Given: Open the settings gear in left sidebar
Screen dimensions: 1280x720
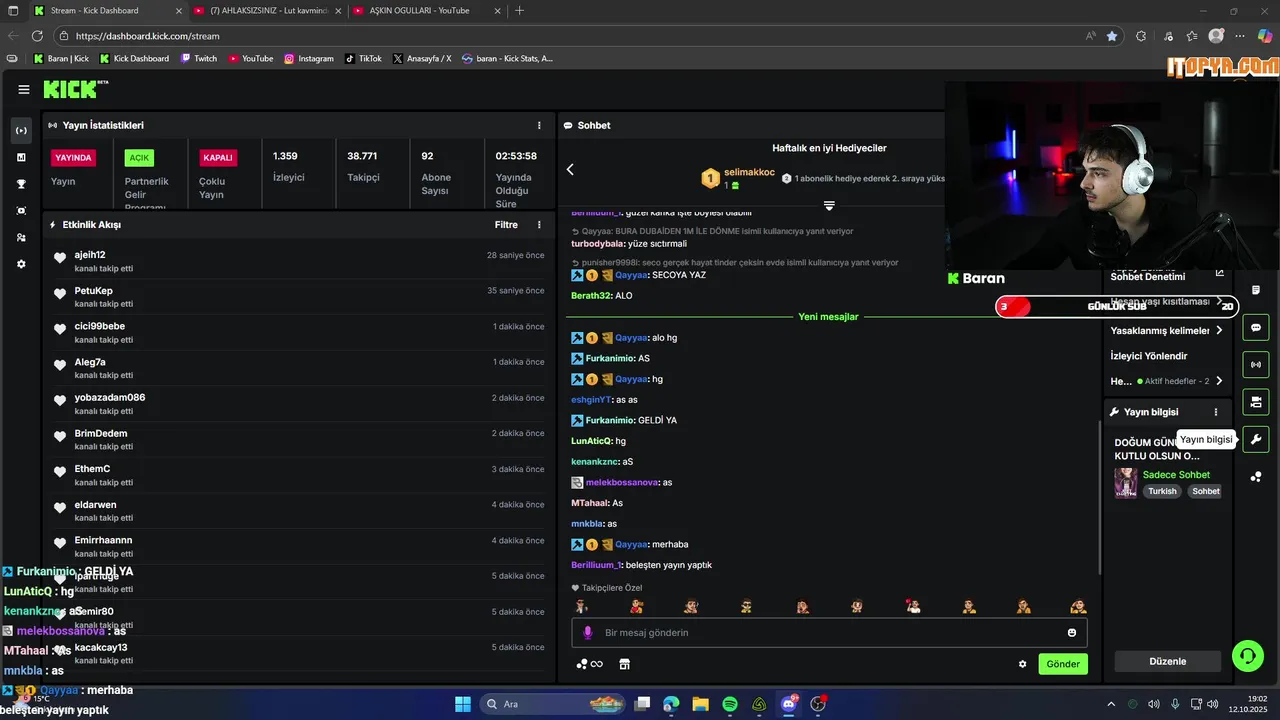Looking at the screenshot, I should (x=21, y=264).
